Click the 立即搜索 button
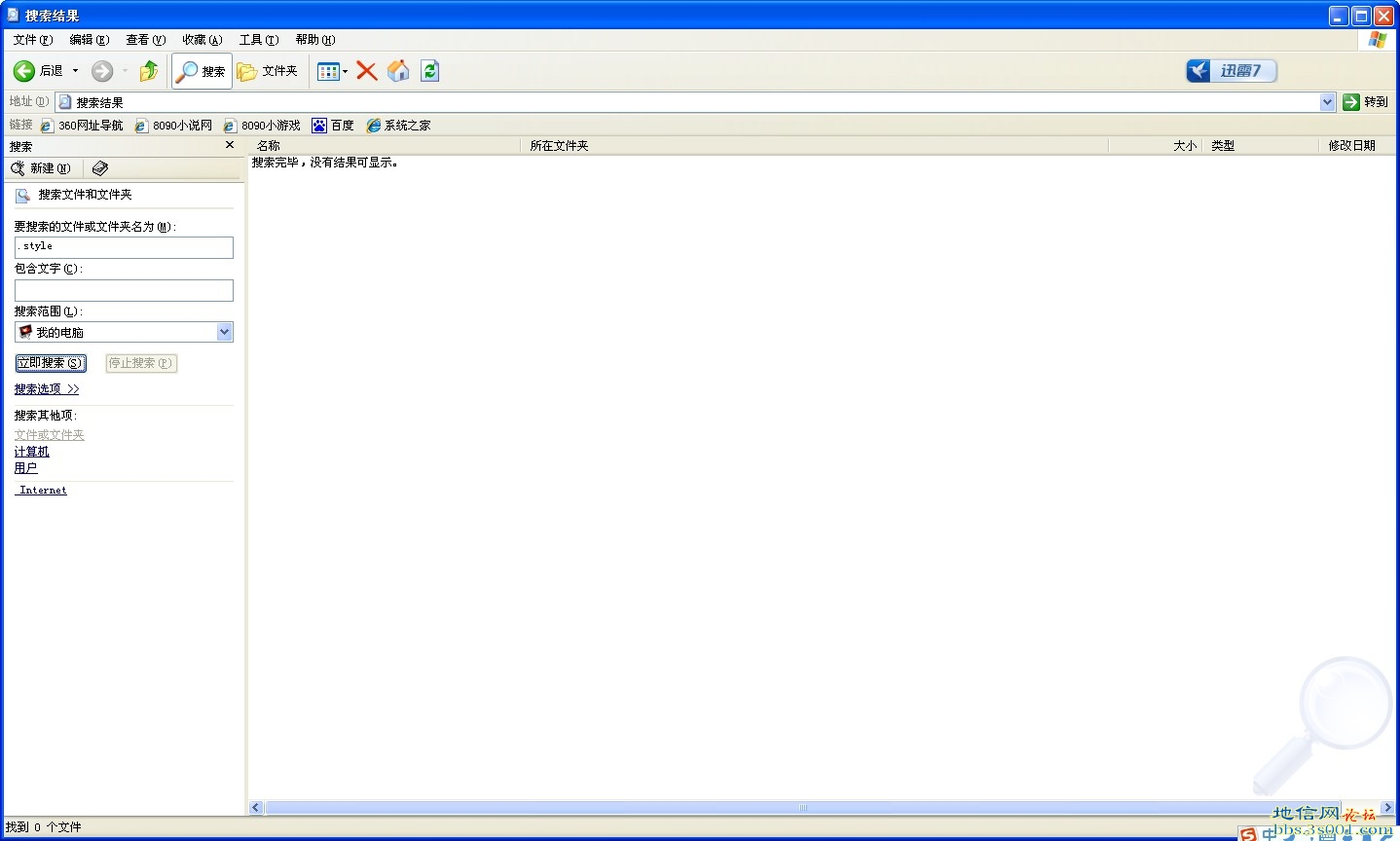 click(x=51, y=363)
